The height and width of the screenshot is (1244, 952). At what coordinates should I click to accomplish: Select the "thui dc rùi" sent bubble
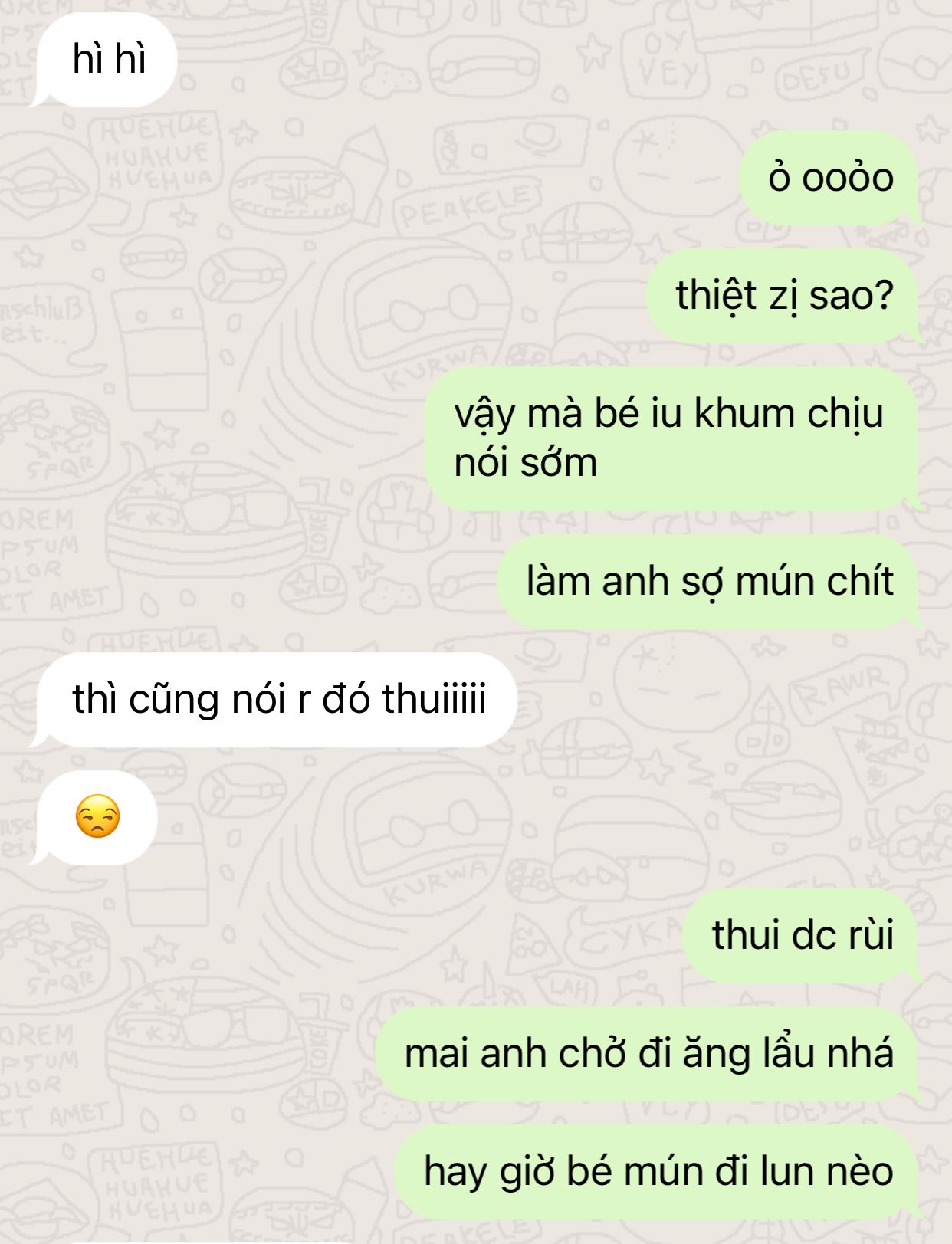tap(803, 936)
